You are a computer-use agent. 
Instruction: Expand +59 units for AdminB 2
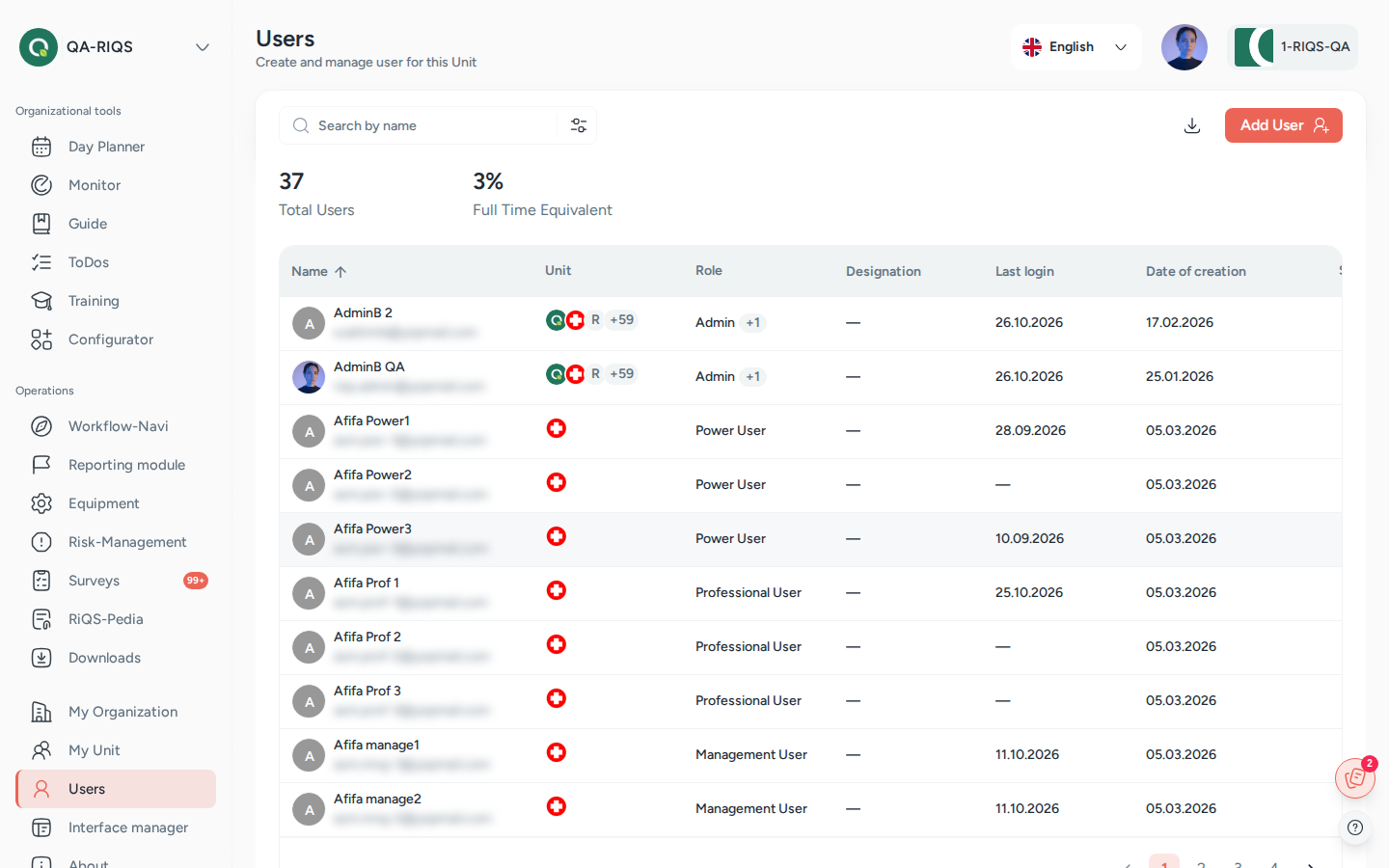click(622, 320)
